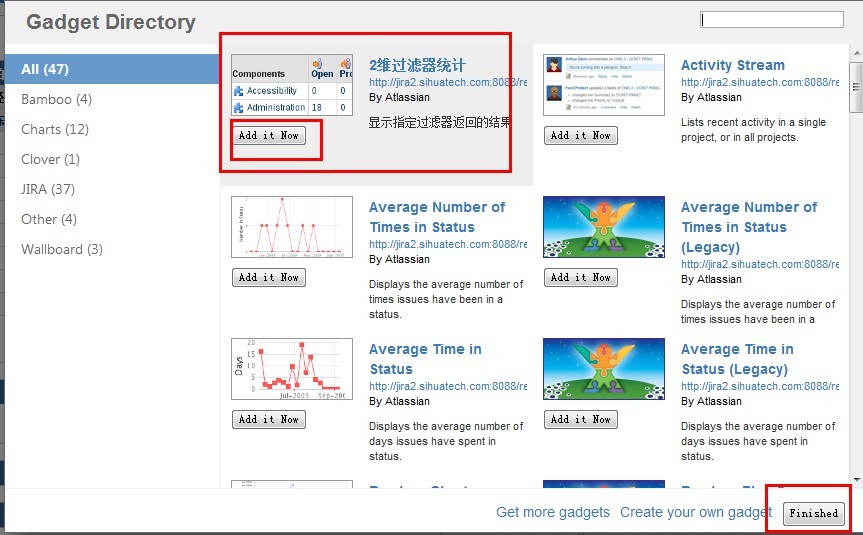Add the Activity Stream gadget now
This screenshot has height=535, width=863.
[581, 135]
